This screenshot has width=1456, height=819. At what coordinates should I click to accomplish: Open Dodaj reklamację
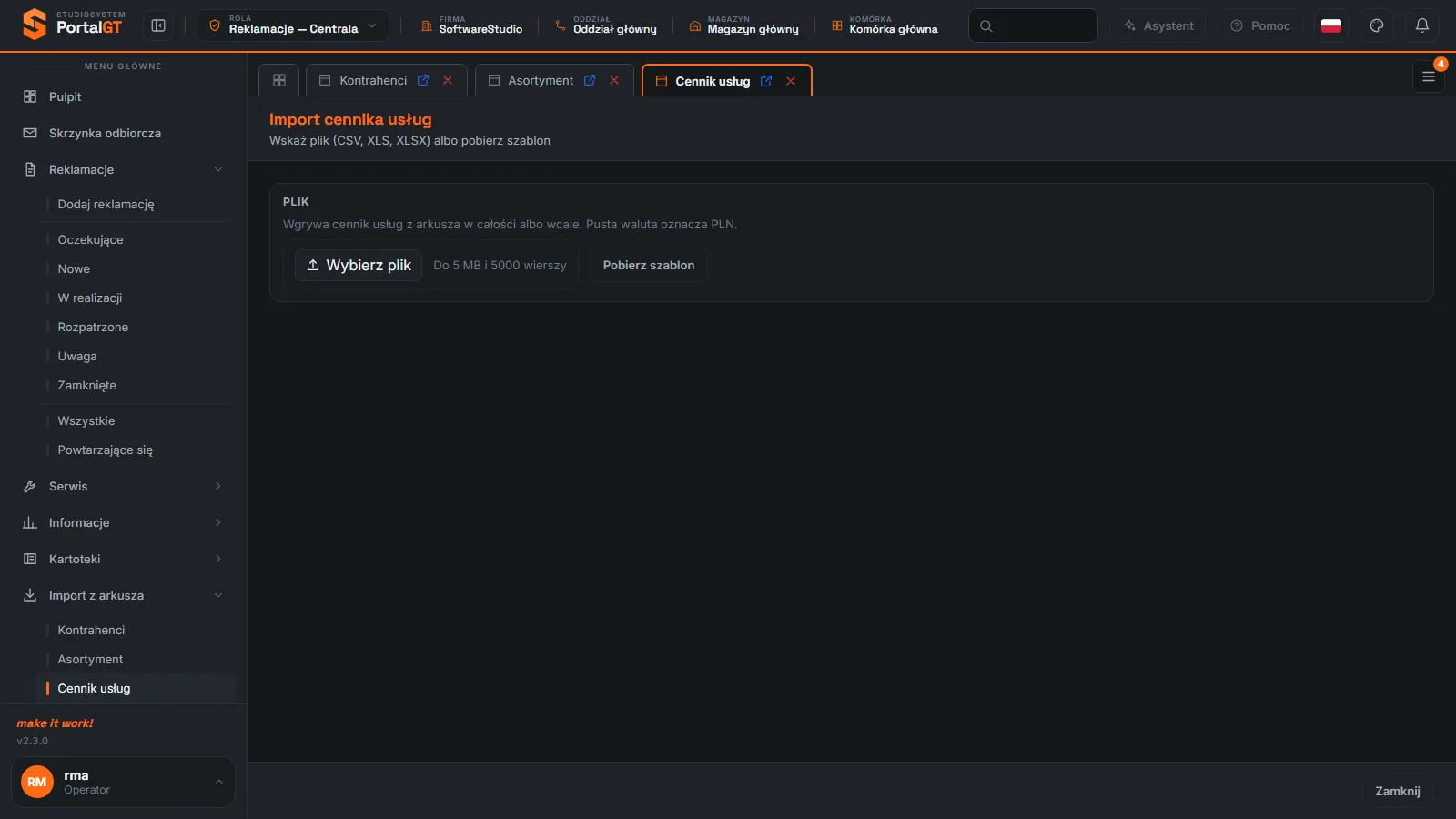(136, 204)
